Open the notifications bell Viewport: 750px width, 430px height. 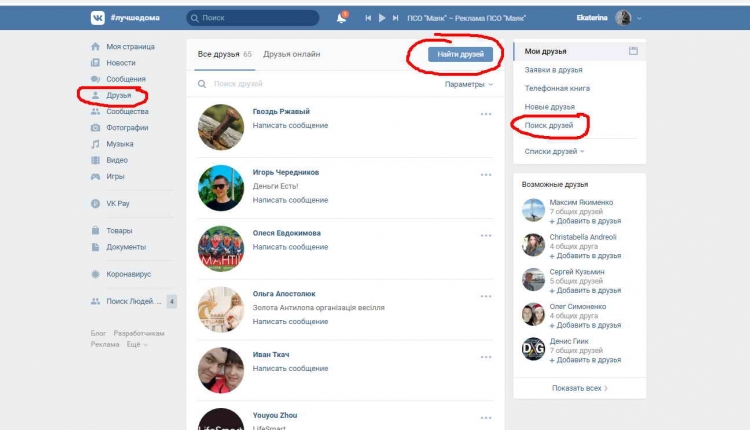342,18
